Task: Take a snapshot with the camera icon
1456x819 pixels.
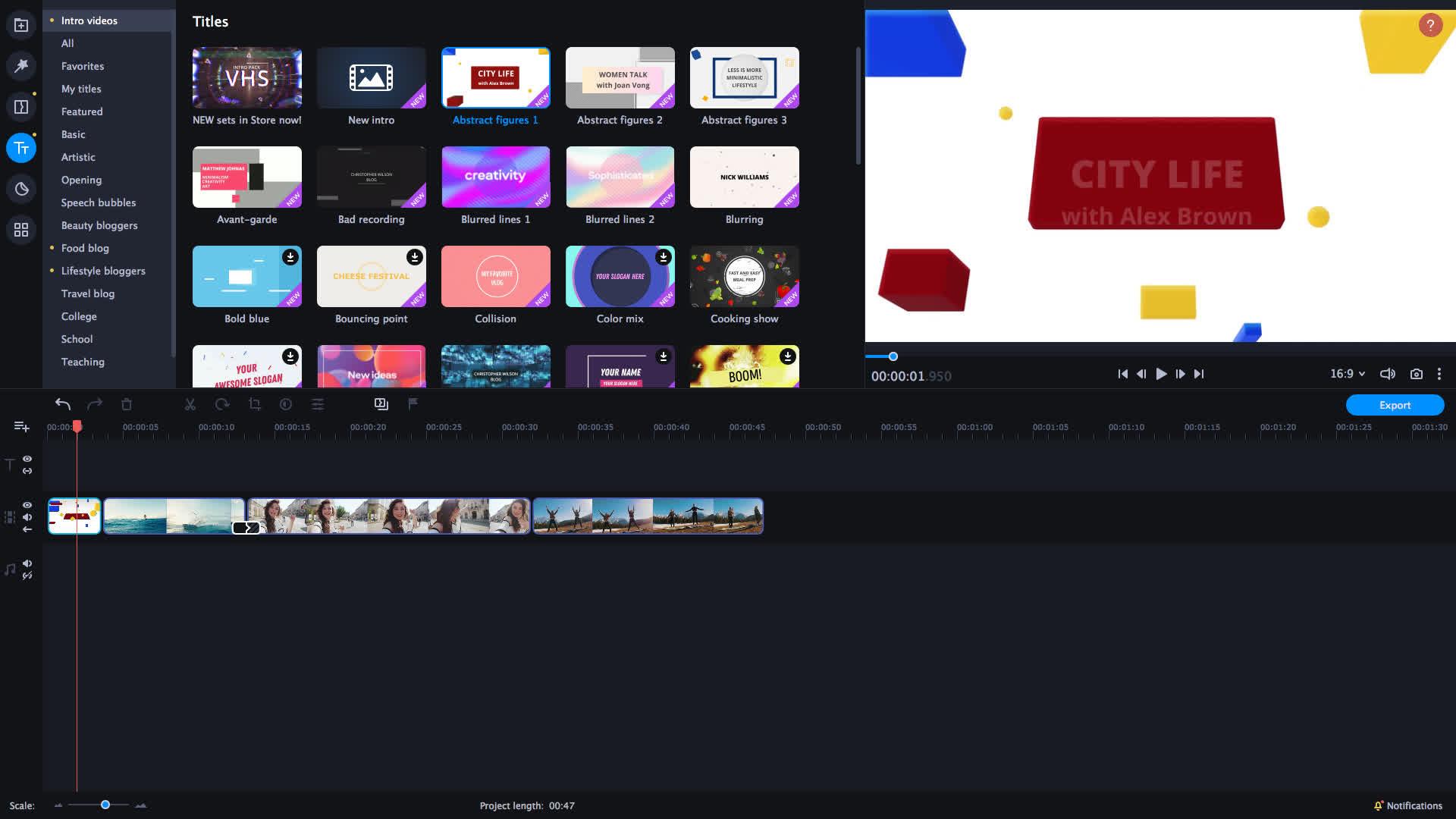Action: [1415, 373]
